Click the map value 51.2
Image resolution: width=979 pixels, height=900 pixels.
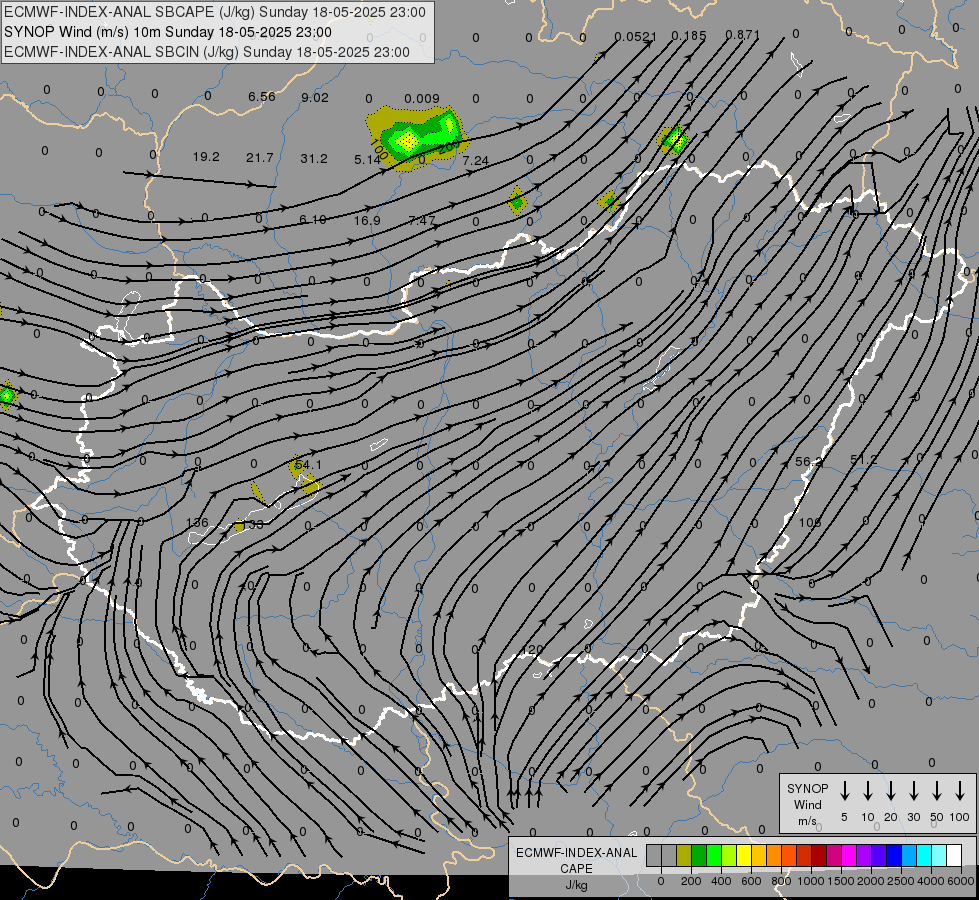pos(863,460)
